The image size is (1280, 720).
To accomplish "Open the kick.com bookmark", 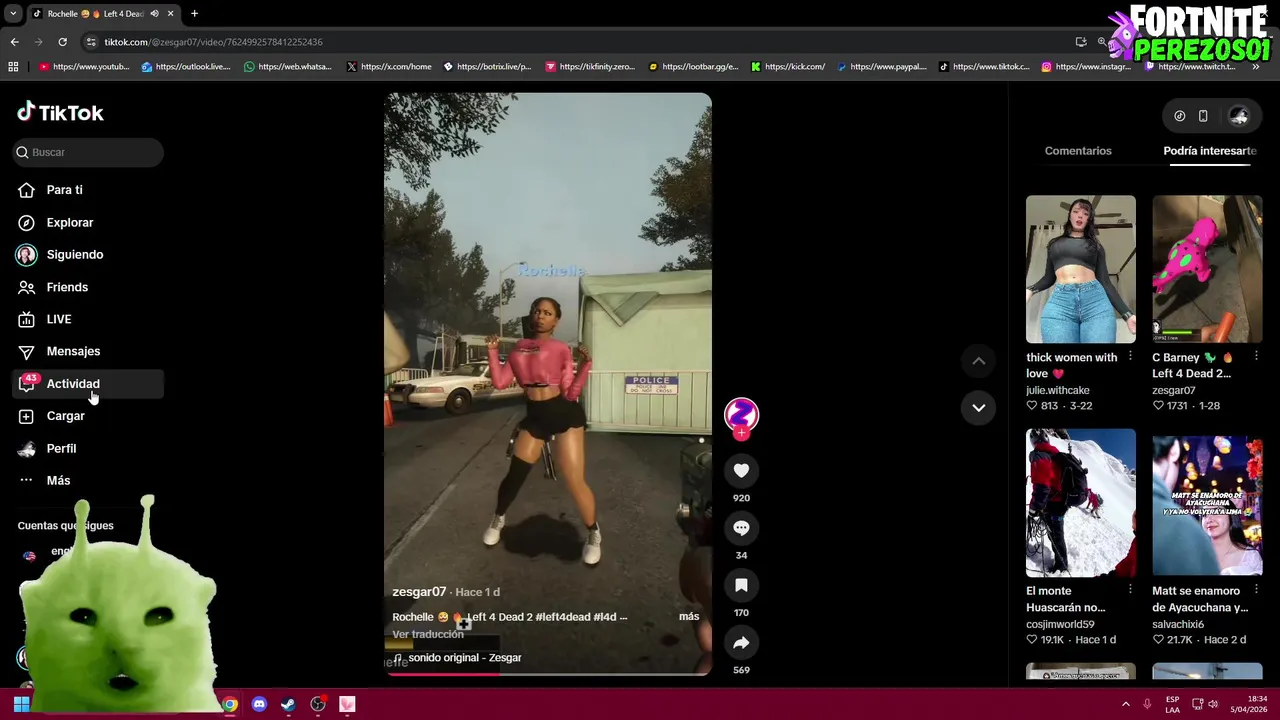I will (787, 67).
